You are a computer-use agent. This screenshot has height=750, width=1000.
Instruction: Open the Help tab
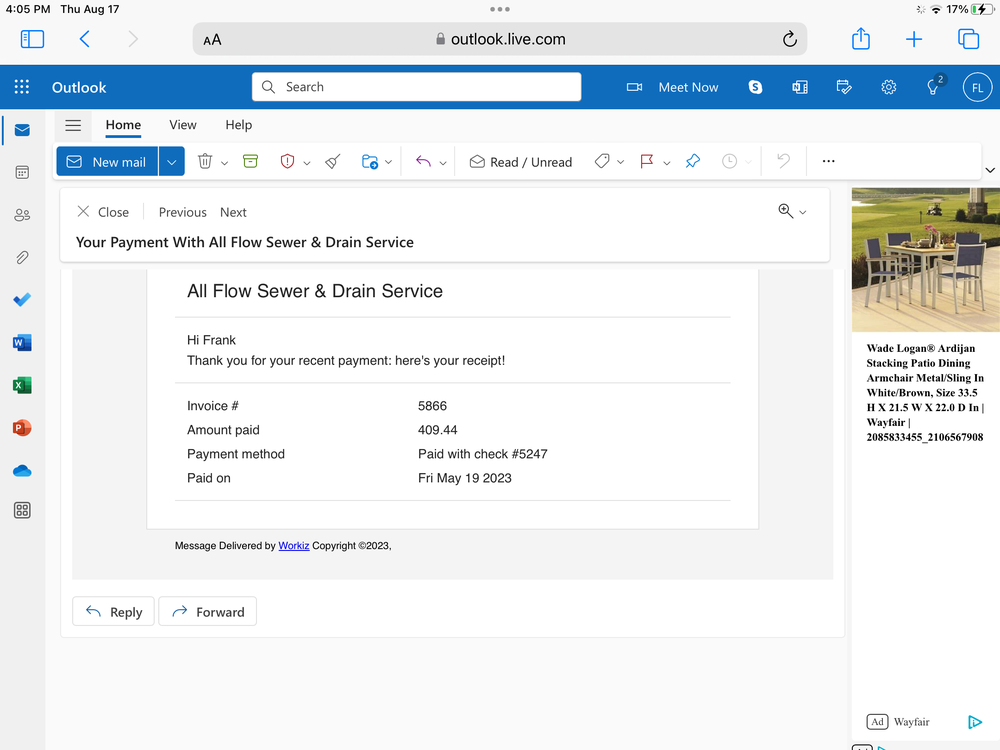pyautogui.click(x=238, y=125)
